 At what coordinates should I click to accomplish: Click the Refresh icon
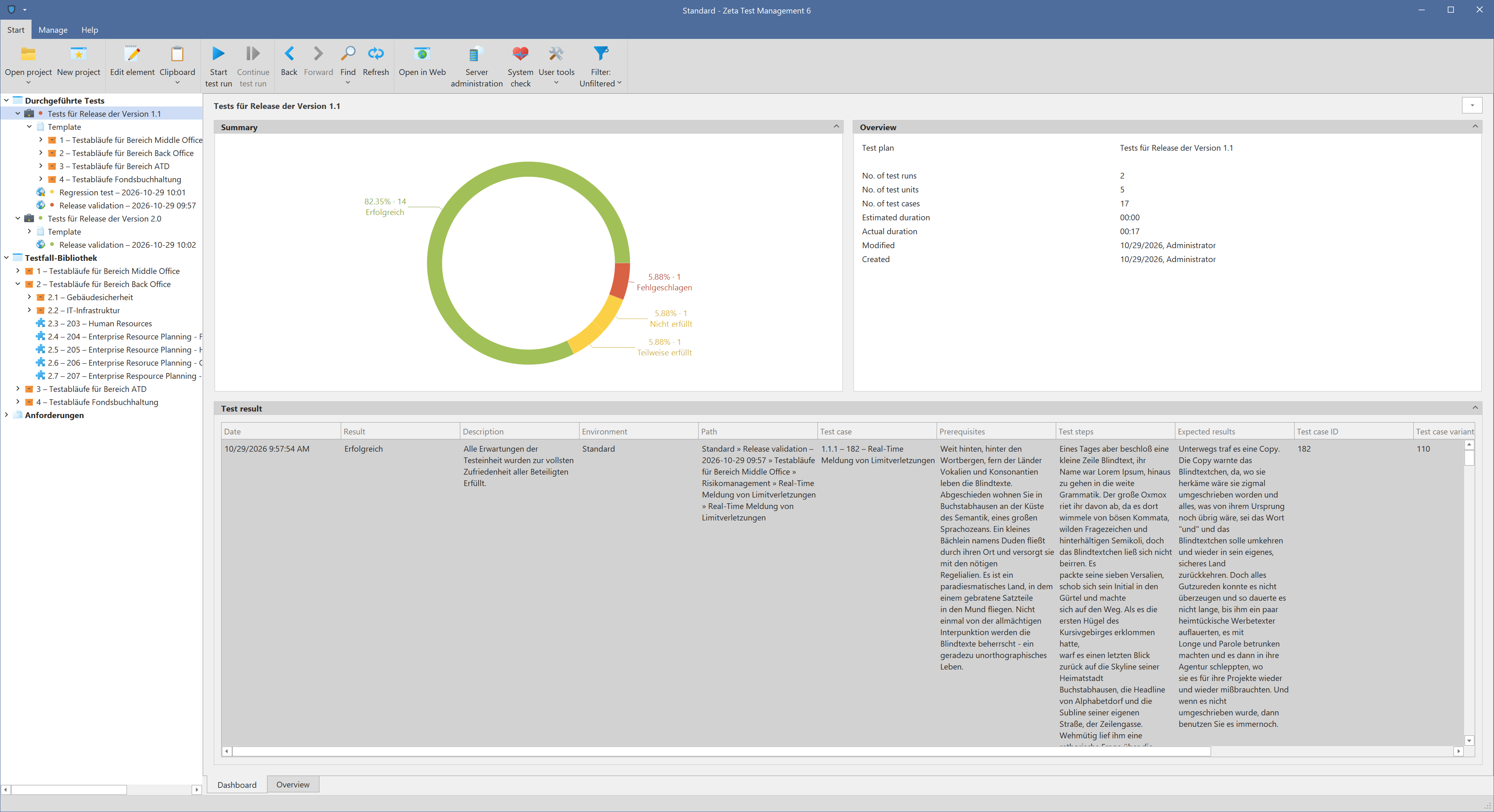click(376, 53)
